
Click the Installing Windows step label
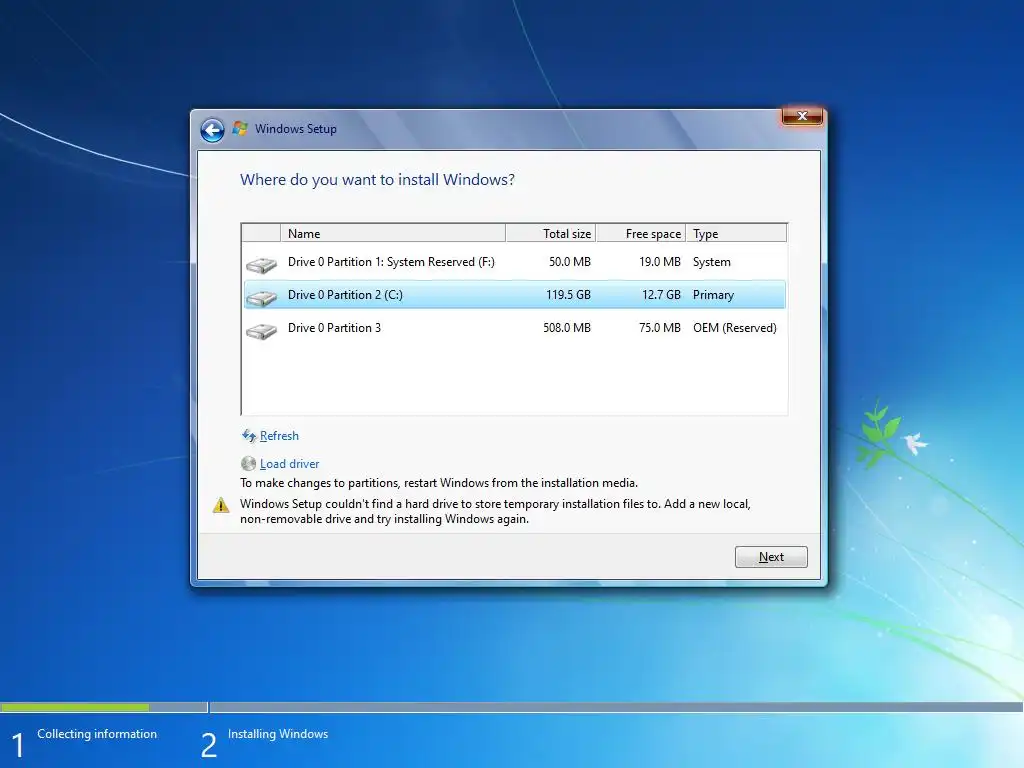point(278,734)
